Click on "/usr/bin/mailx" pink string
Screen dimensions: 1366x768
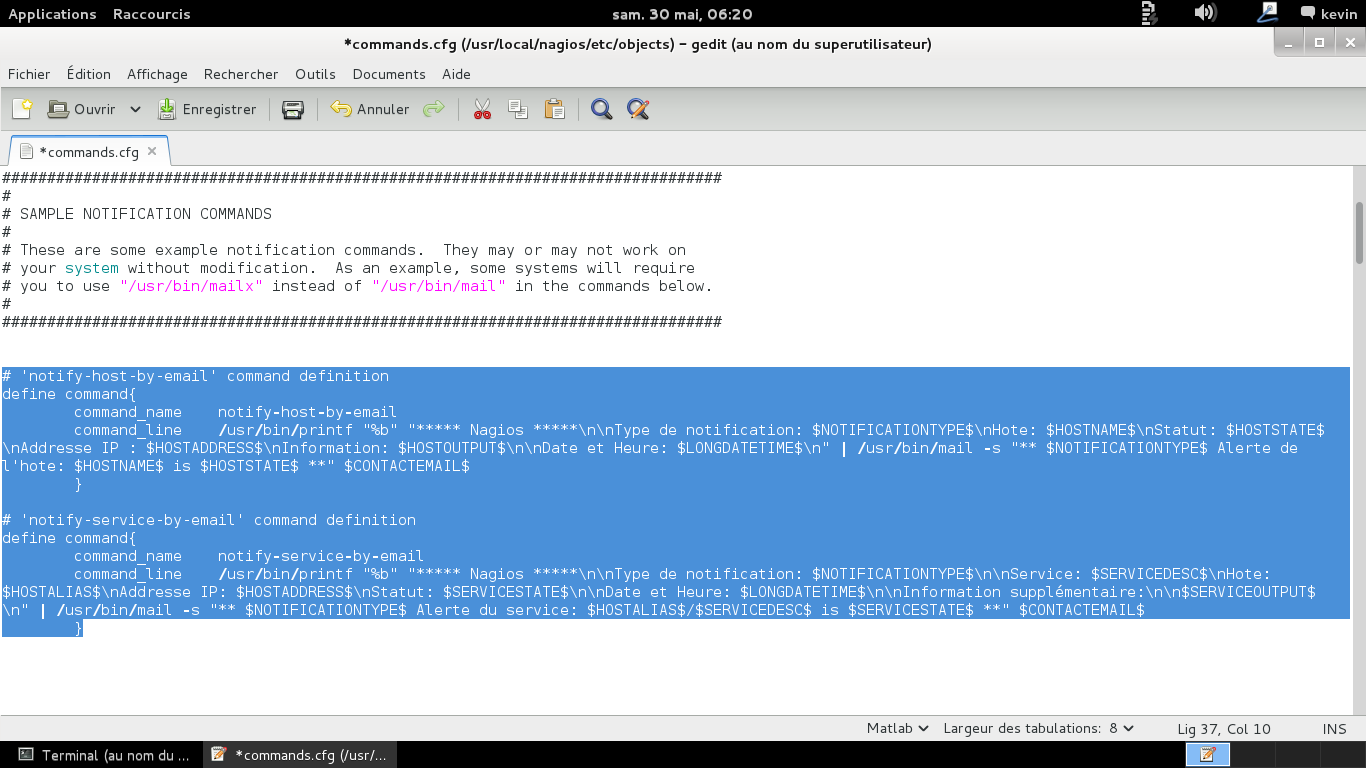point(191,286)
